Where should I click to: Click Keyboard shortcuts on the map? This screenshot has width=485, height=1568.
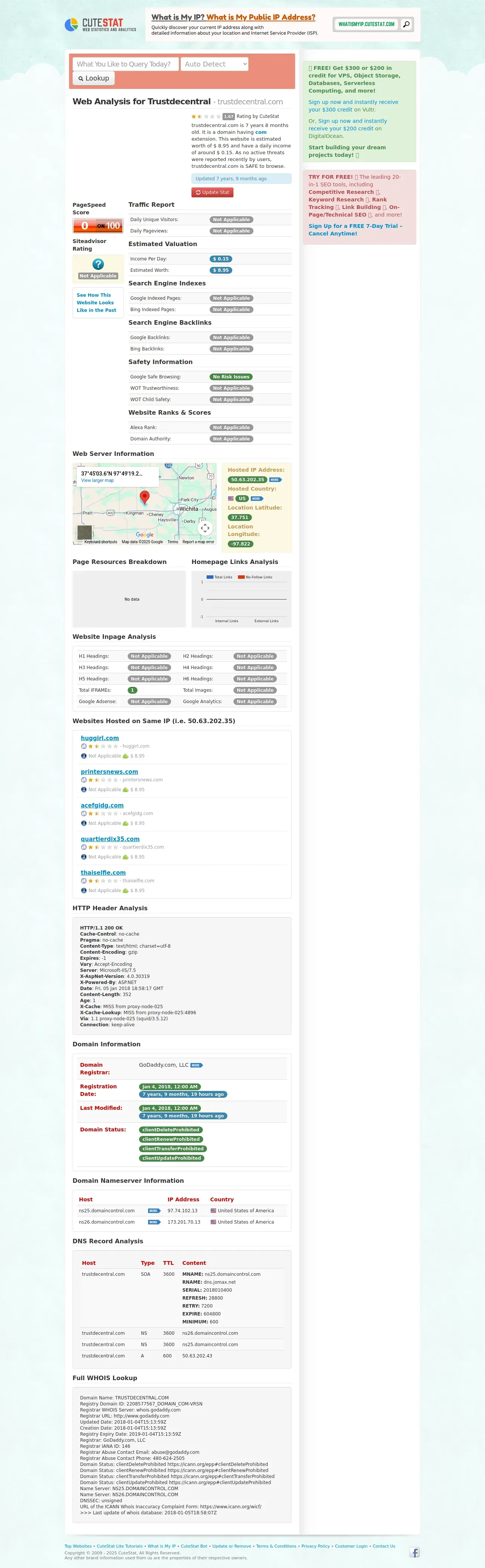click(x=100, y=542)
